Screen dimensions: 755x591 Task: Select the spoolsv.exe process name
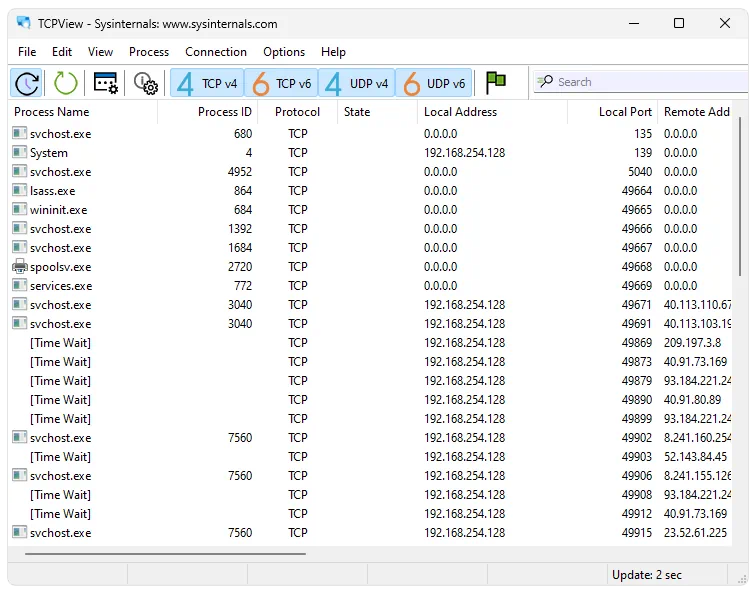click(x=60, y=267)
